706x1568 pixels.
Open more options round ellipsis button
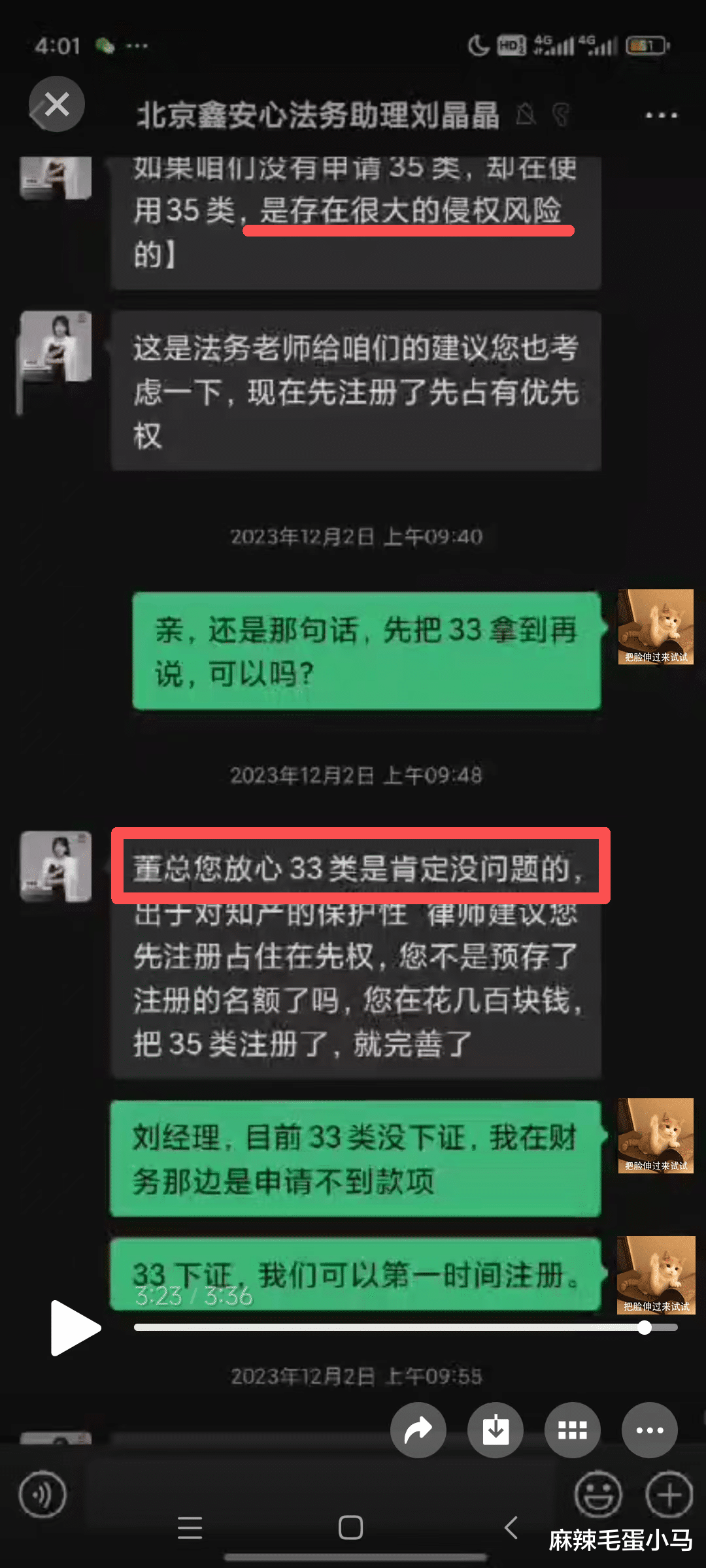(x=650, y=1430)
